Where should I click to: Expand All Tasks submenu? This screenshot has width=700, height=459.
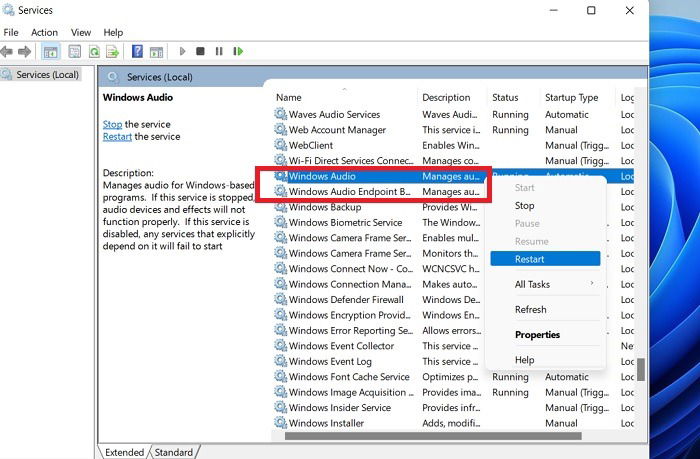[545, 284]
